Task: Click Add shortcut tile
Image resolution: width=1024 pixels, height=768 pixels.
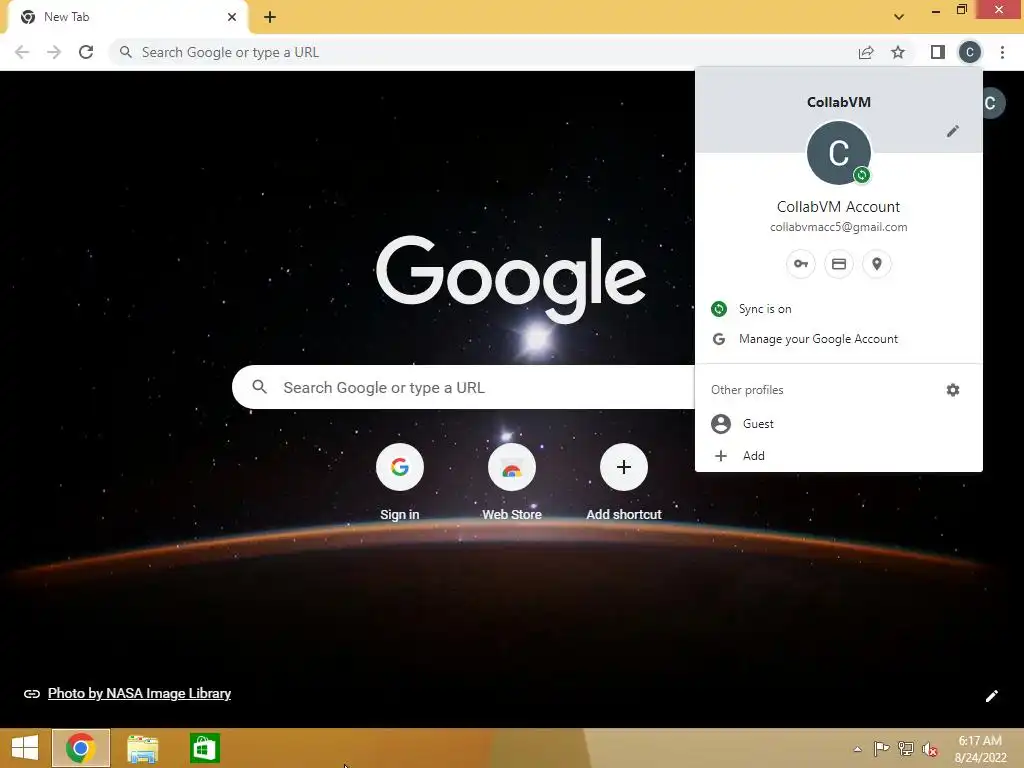Action: tap(624, 482)
